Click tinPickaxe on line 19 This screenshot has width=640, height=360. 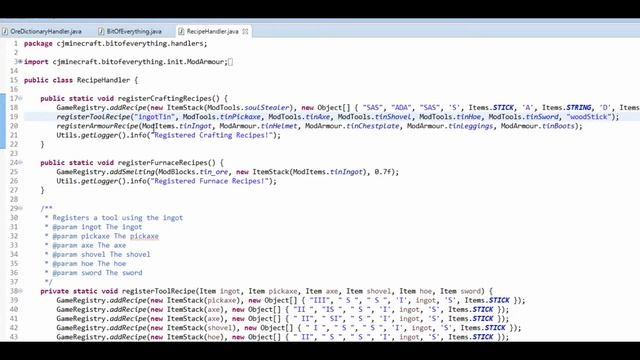[x=240, y=117]
